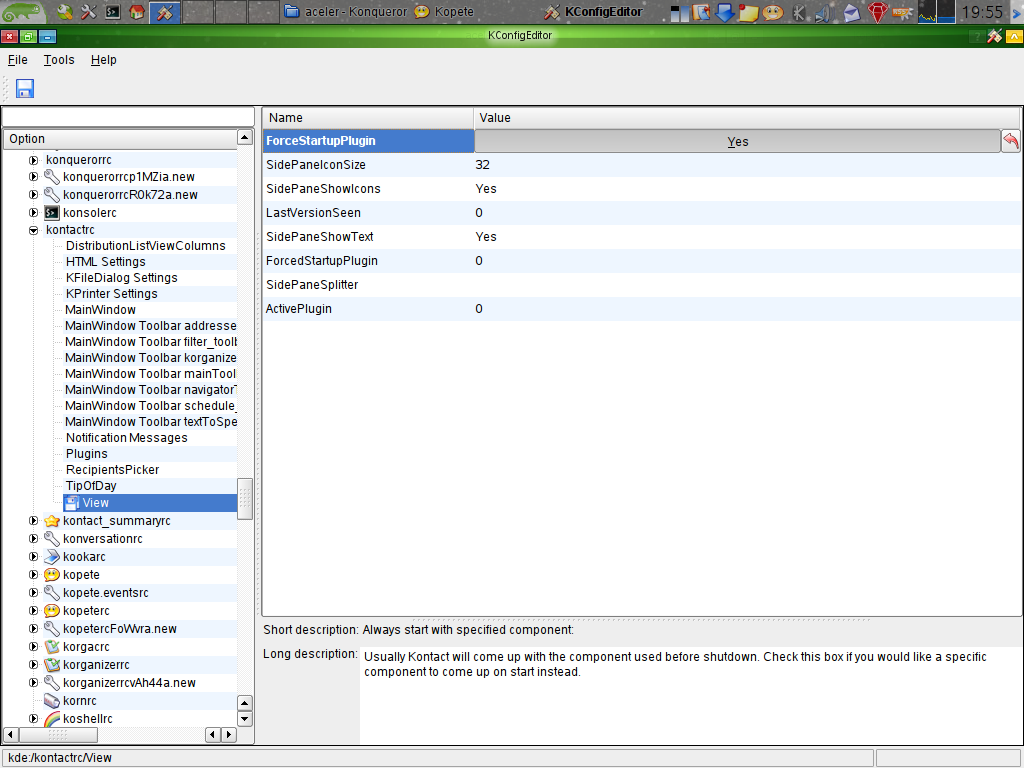Screen dimensions: 1024x768
Task: Select the ForcedStartupPlugin row
Action: [642, 261]
